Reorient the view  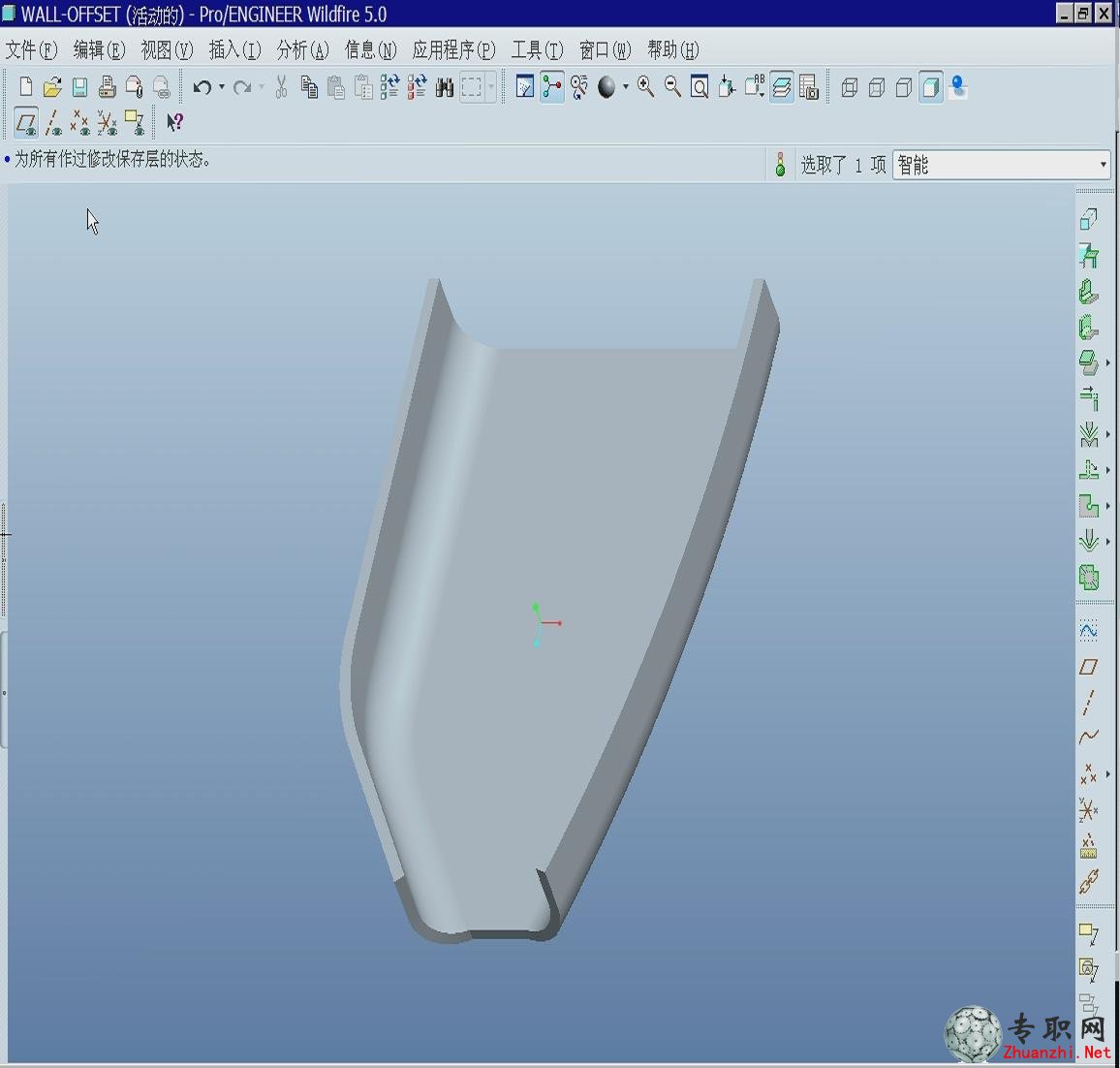click(x=727, y=87)
